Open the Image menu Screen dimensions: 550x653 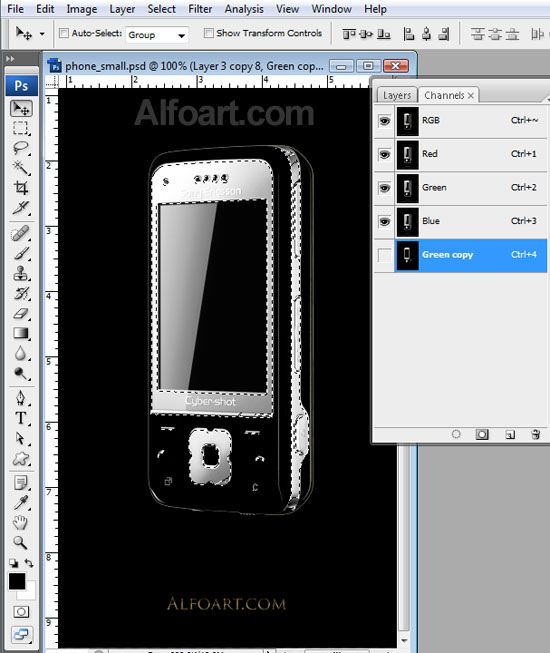tap(82, 9)
